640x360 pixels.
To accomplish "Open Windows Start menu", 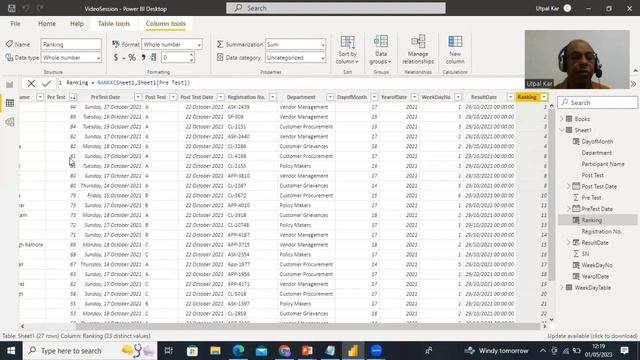I will [x=11, y=351].
